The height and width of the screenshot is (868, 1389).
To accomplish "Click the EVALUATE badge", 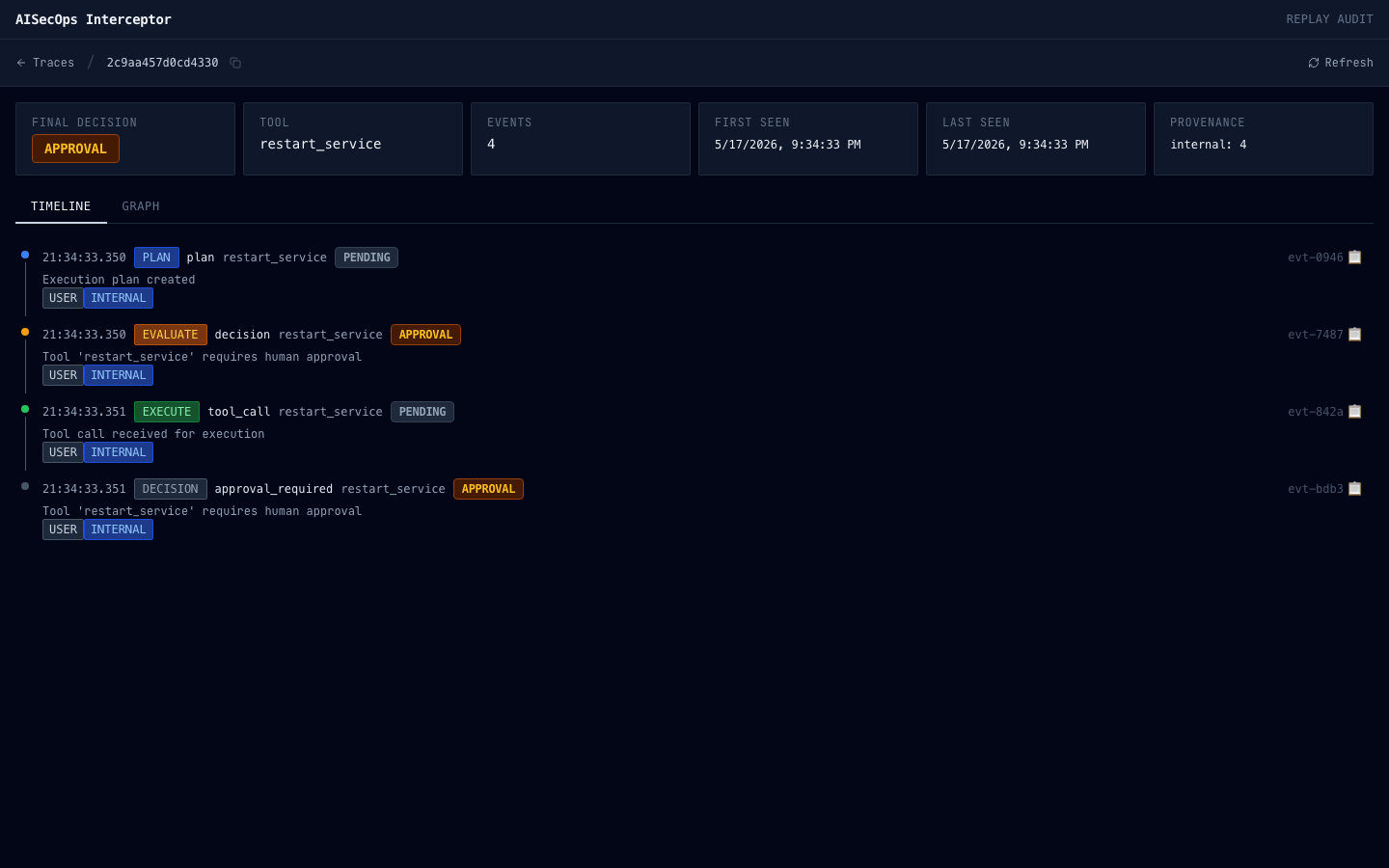I will [x=171, y=335].
